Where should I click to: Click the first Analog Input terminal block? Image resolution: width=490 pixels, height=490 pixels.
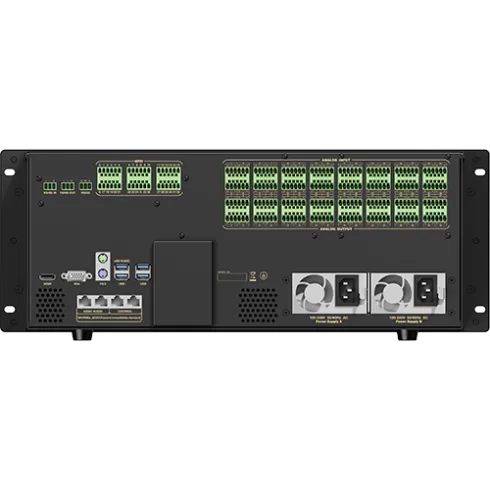[237, 178]
